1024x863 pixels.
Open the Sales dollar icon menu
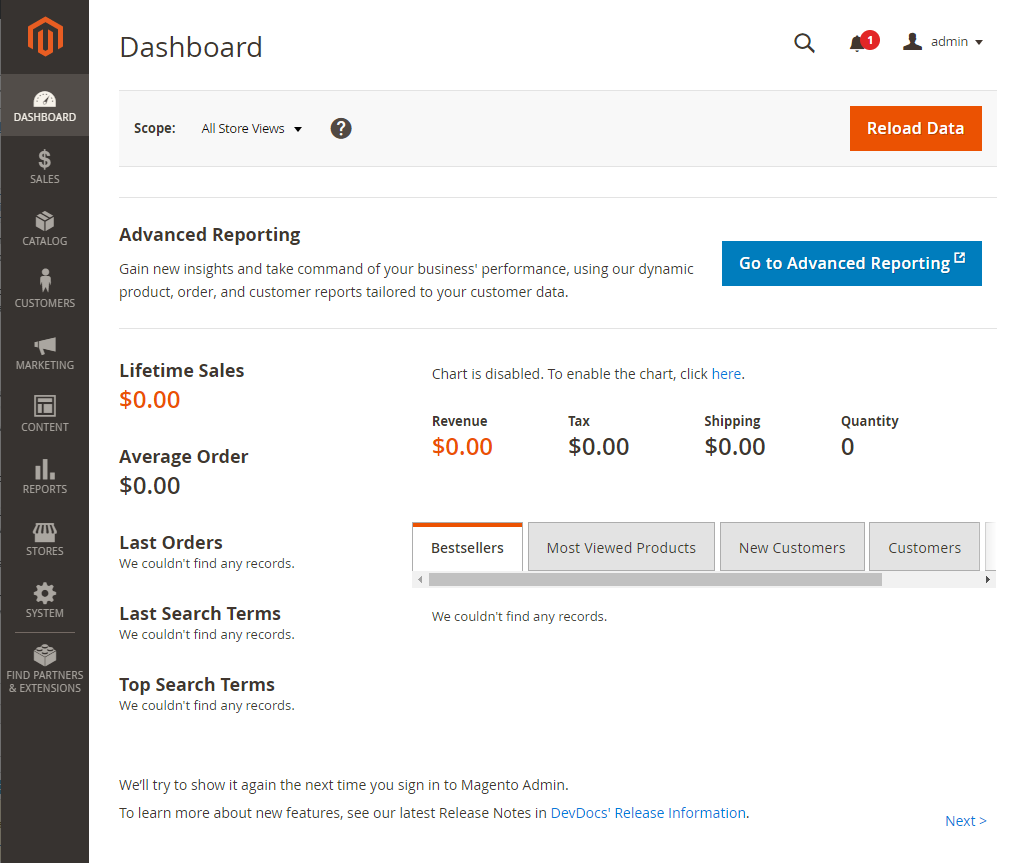pos(45,160)
